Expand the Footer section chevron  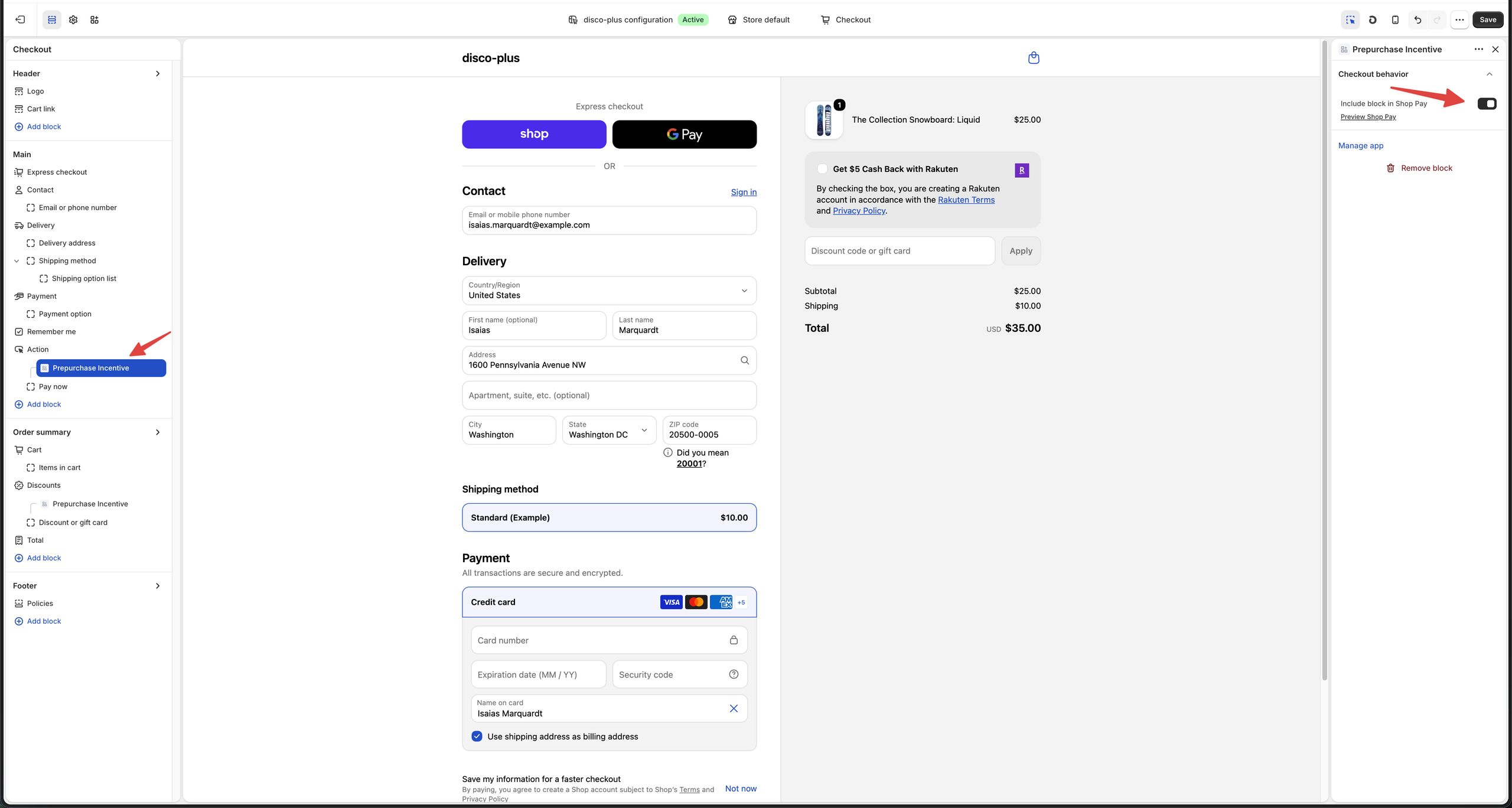[158, 585]
